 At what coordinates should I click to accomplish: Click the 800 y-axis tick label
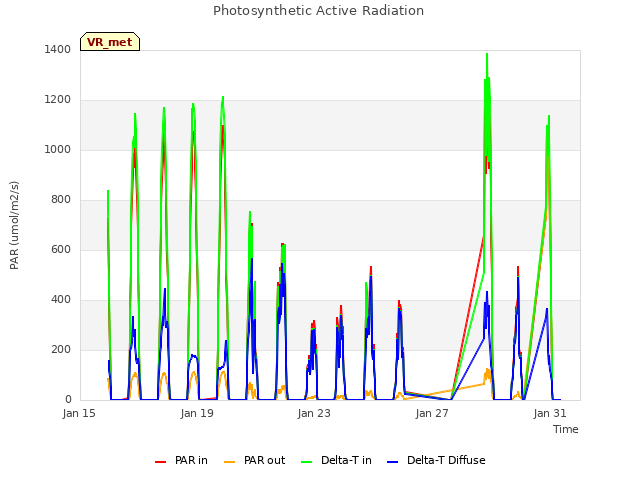pos(61,200)
